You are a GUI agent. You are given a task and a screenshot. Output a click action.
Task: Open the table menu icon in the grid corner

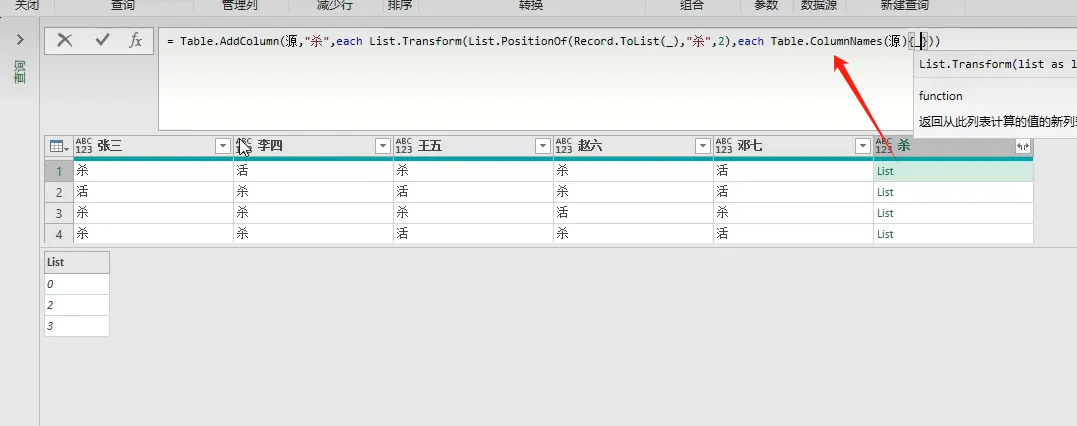click(x=58, y=146)
